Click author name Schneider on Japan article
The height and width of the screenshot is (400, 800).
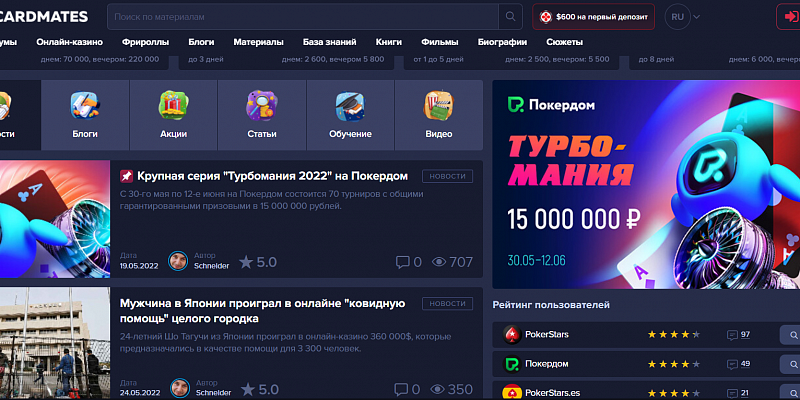tap(213, 393)
